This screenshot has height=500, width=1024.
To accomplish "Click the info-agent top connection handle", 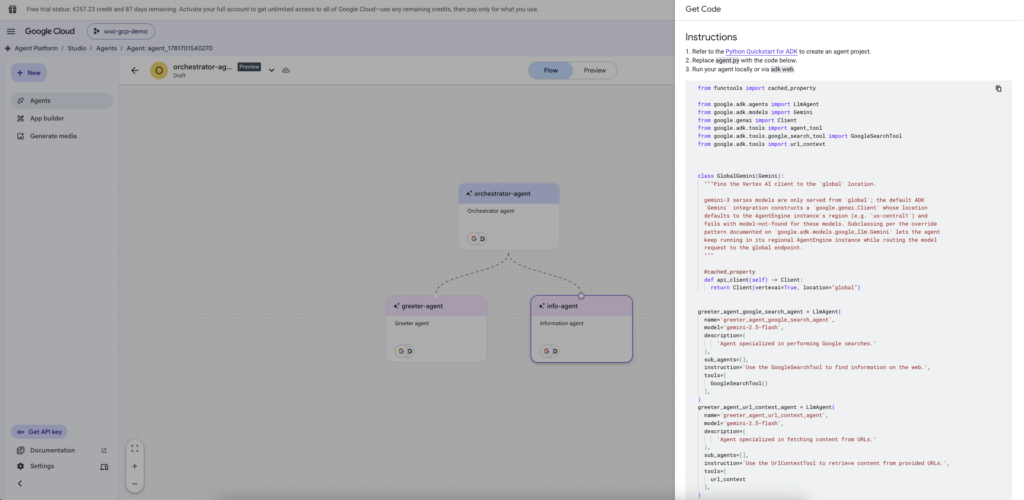I will (581, 296).
